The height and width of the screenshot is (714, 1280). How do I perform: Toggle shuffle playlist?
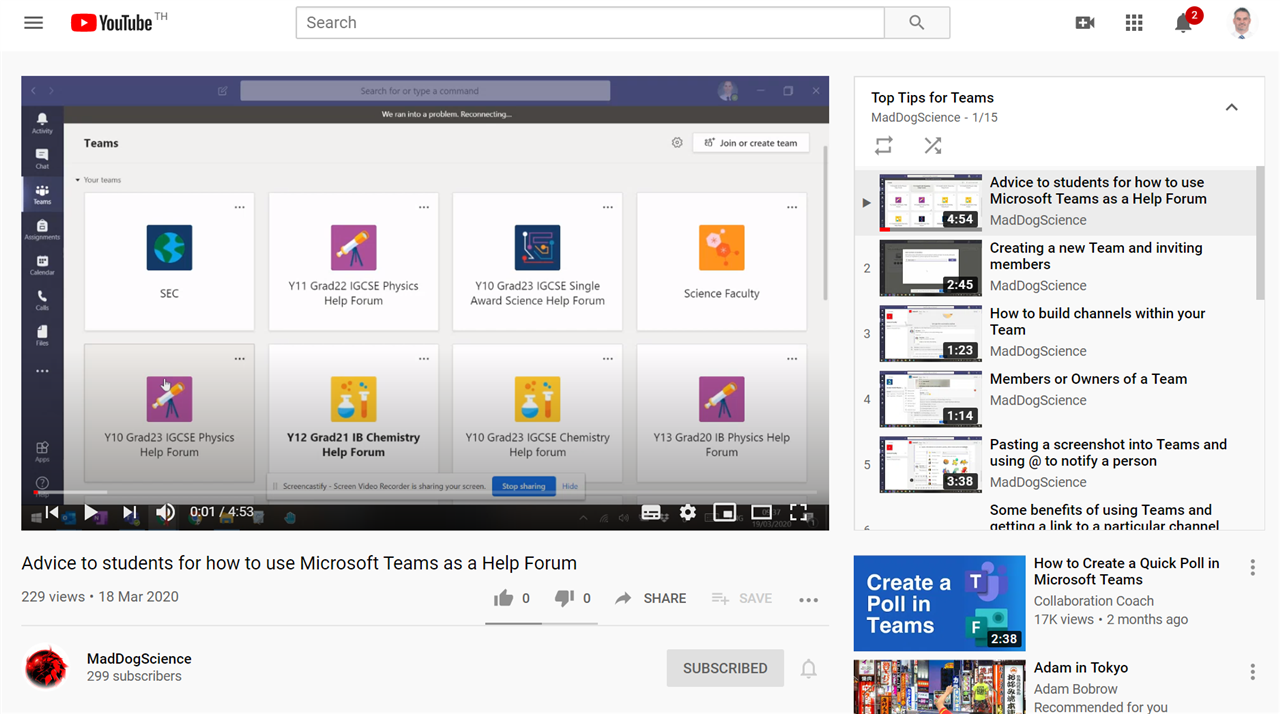(933, 146)
